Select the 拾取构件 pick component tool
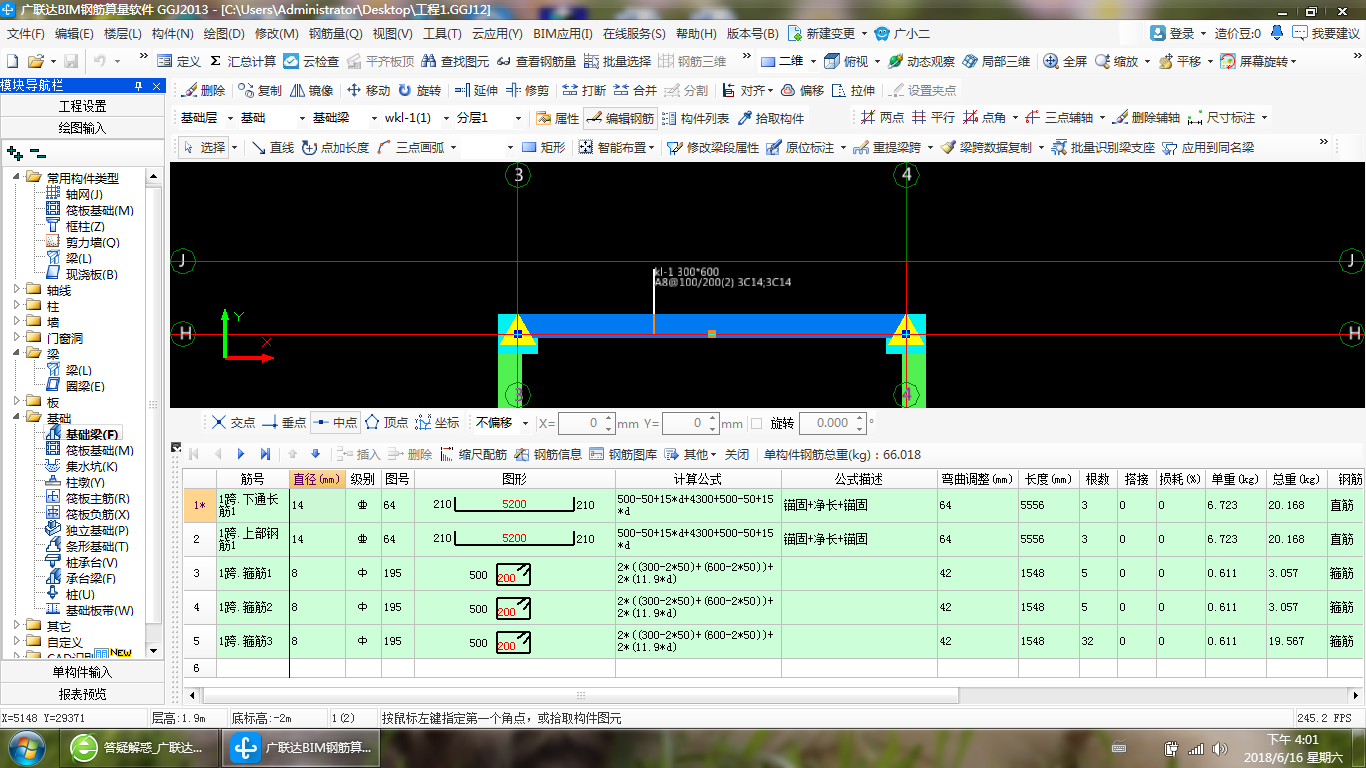 click(x=770, y=118)
